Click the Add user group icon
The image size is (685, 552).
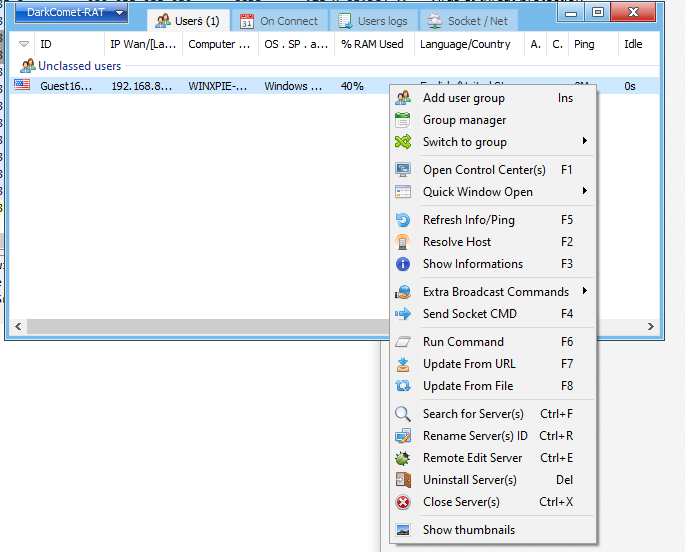coord(403,98)
